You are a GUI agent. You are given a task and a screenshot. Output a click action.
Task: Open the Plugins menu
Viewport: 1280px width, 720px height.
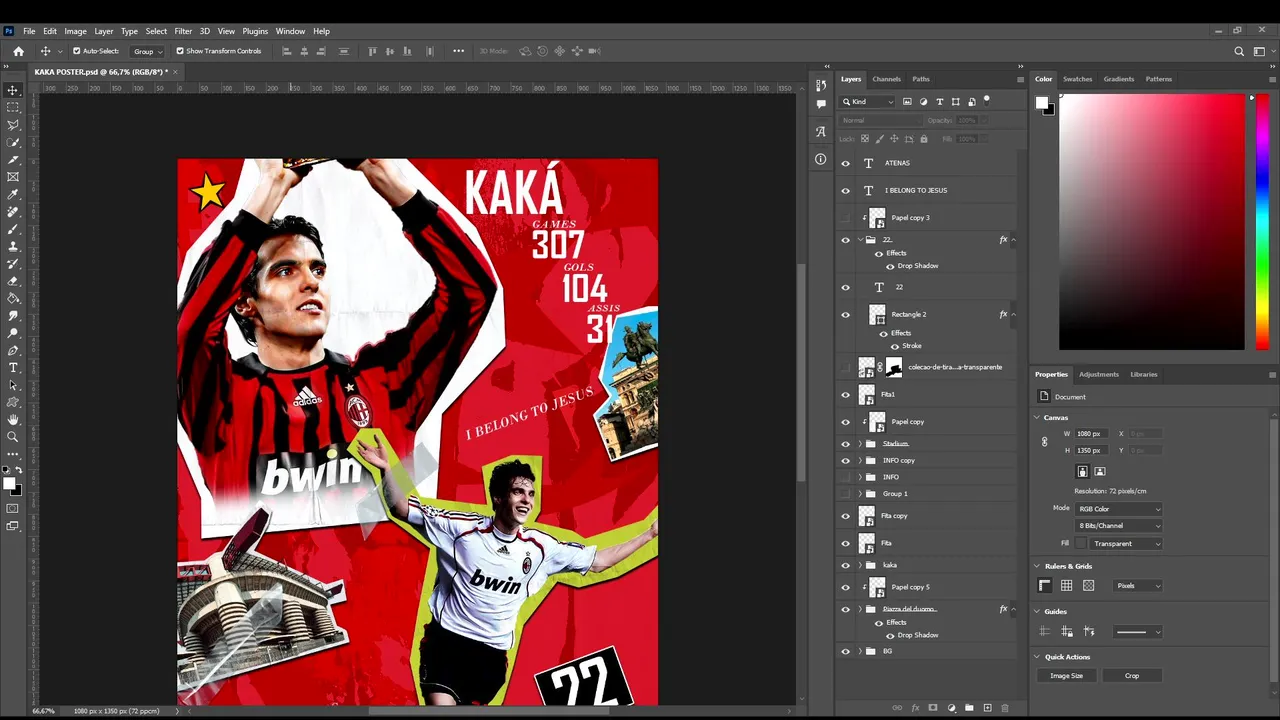(x=255, y=31)
